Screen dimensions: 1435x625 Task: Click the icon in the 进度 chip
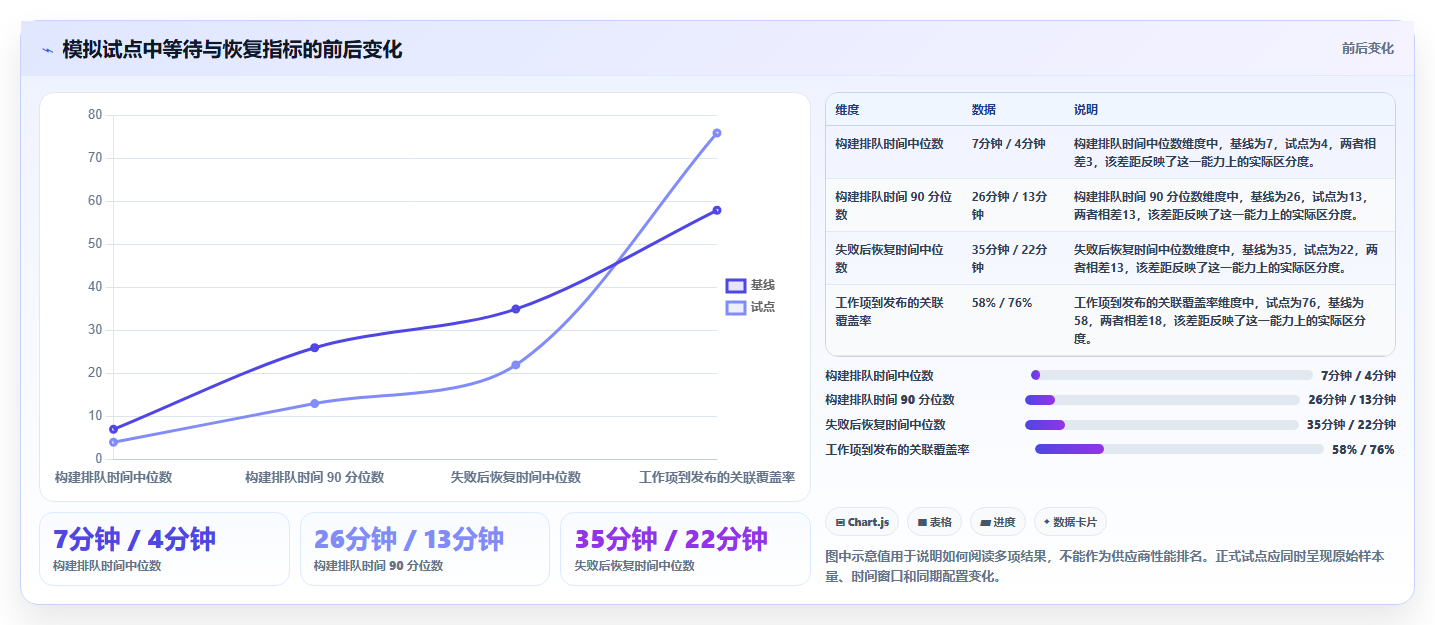pos(986,522)
